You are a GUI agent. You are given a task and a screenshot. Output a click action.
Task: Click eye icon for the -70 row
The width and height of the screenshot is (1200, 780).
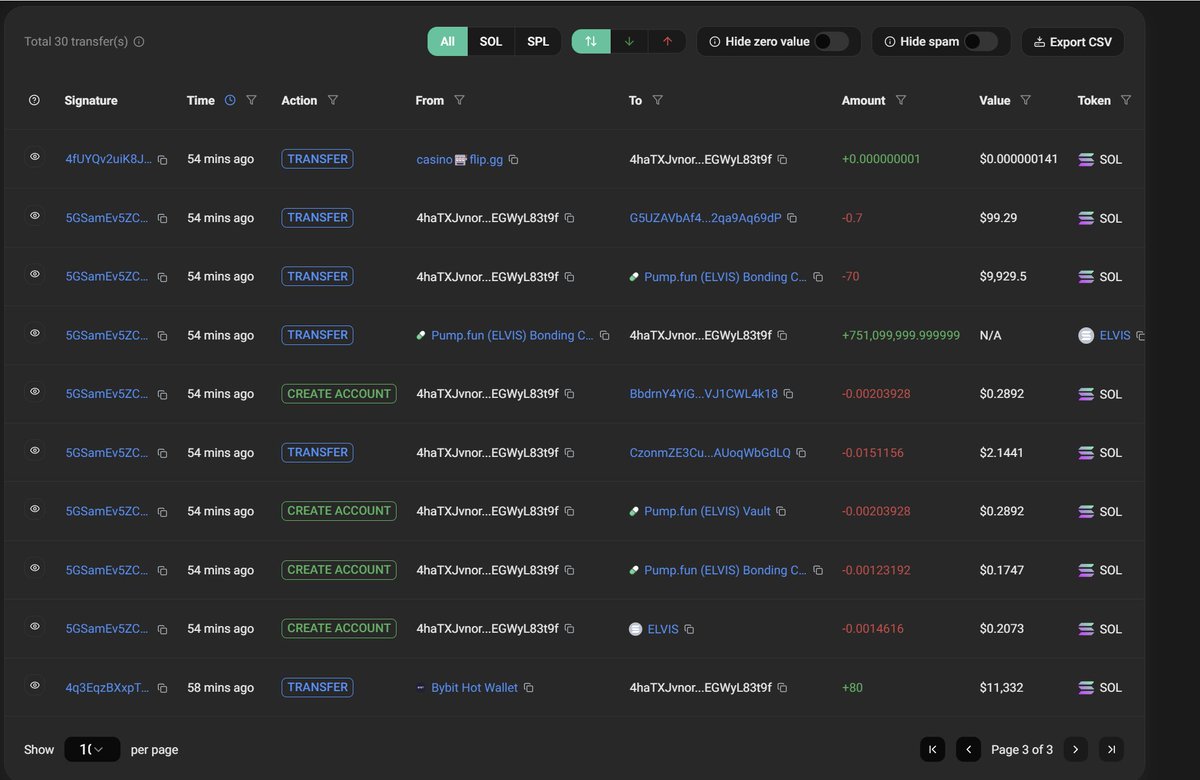(35, 274)
